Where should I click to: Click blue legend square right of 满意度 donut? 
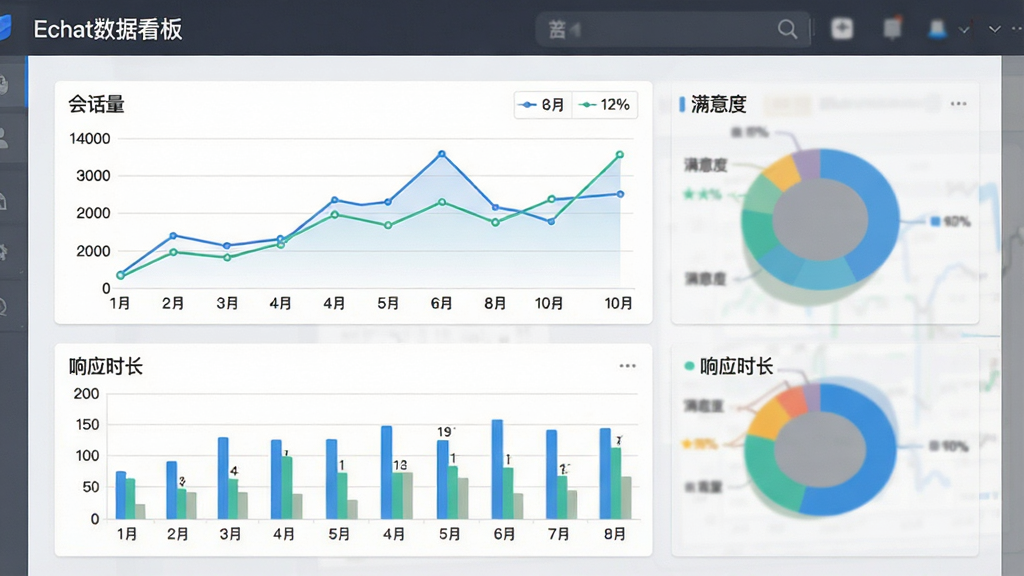[935, 221]
